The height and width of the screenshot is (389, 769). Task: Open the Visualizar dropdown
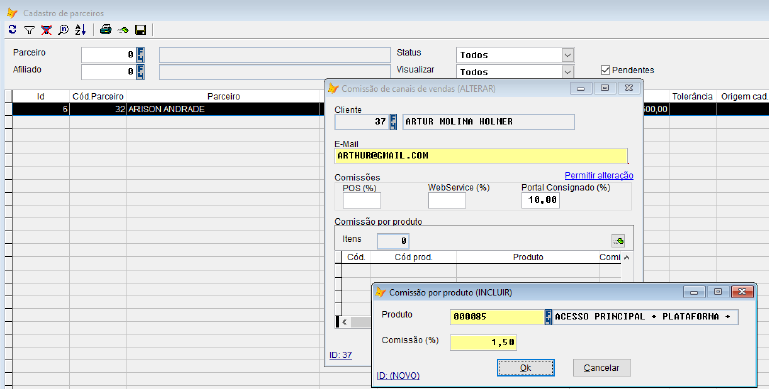pyautogui.click(x=567, y=72)
